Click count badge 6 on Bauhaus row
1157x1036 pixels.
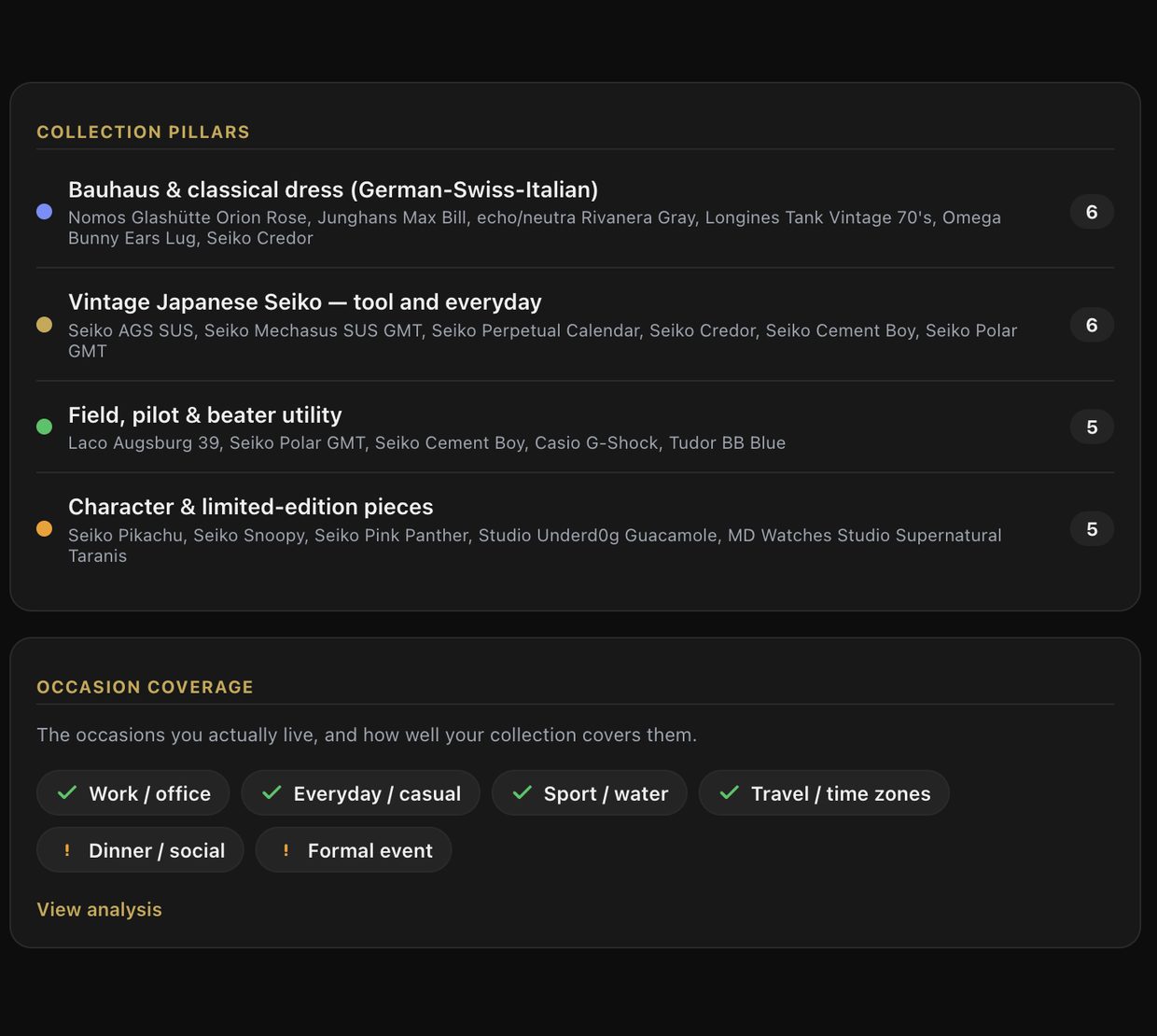pos(1092,212)
